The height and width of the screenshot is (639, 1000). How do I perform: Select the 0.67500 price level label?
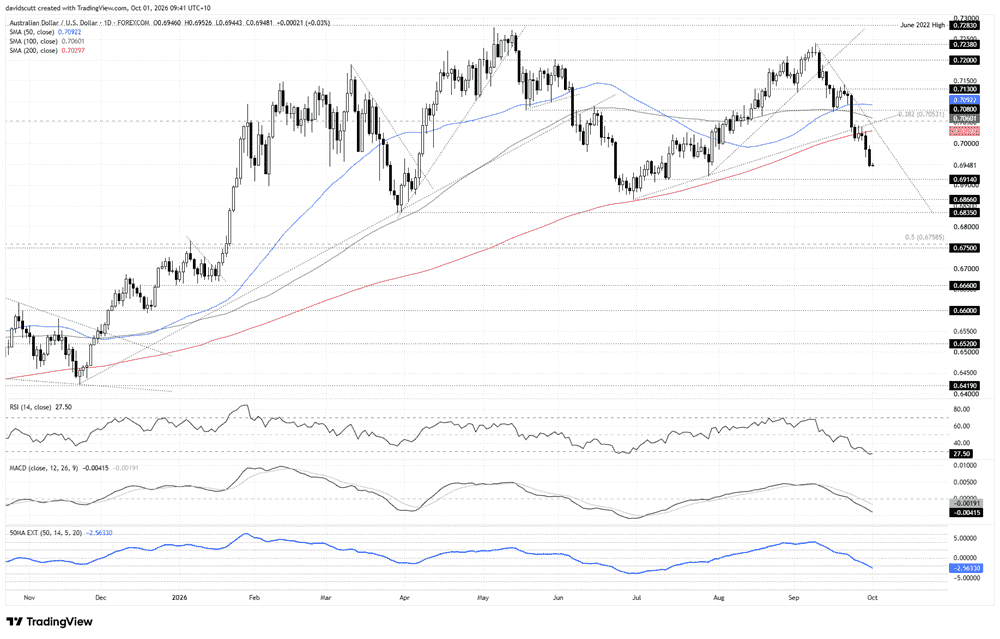tap(964, 248)
